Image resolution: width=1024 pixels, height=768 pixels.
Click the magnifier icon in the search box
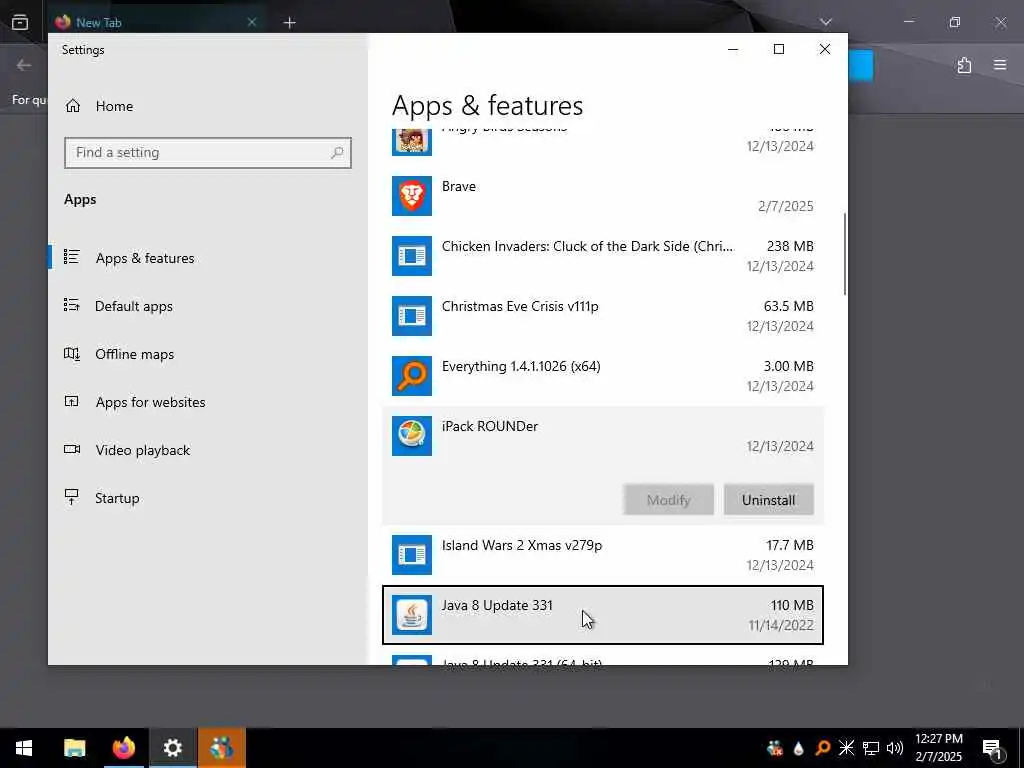(x=337, y=153)
